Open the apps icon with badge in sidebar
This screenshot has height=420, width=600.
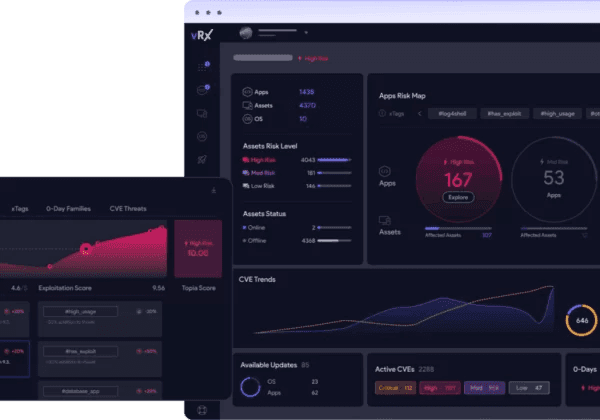click(x=203, y=90)
